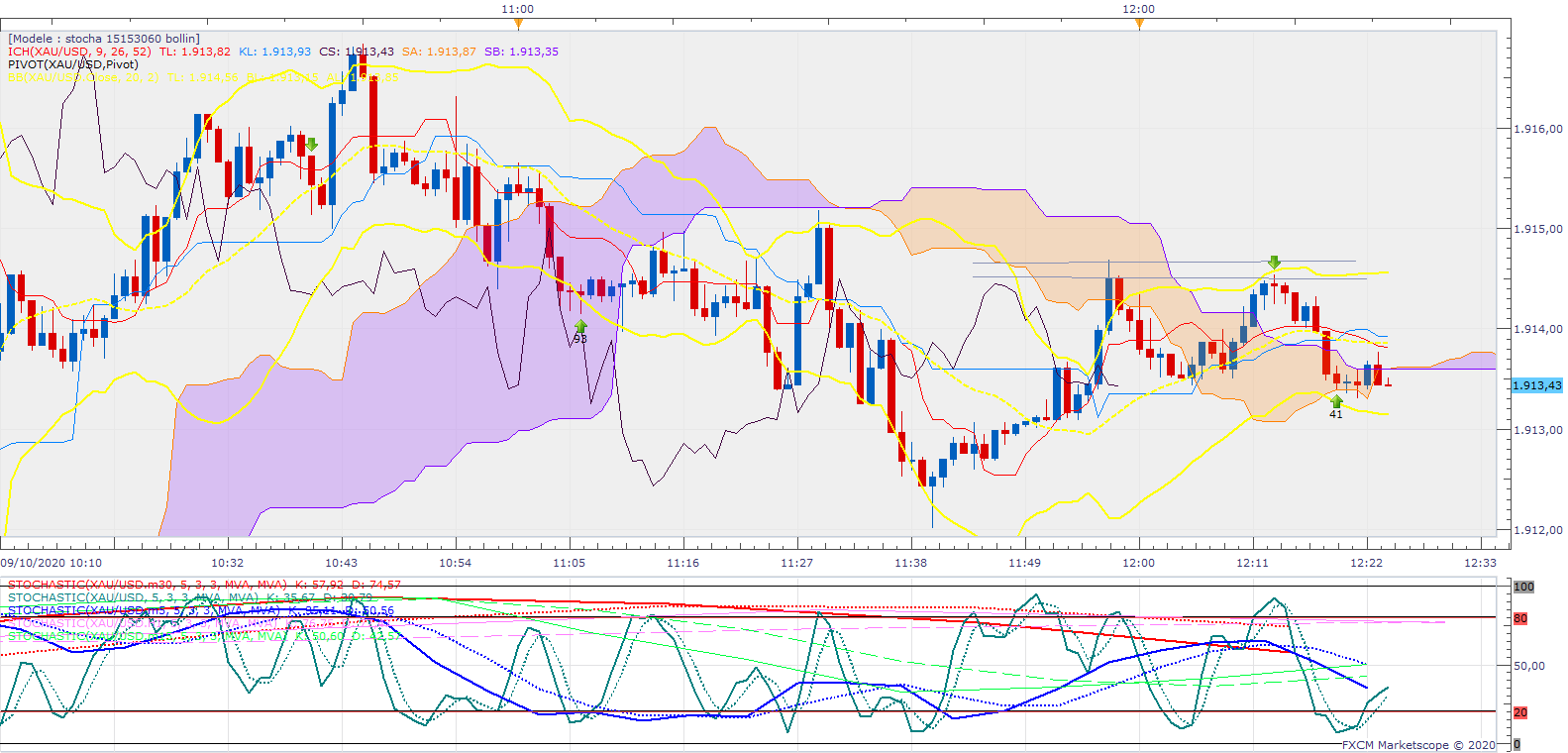Click the 10:54 time axis label
Screen dimensions: 1568x753
coord(456,563)
